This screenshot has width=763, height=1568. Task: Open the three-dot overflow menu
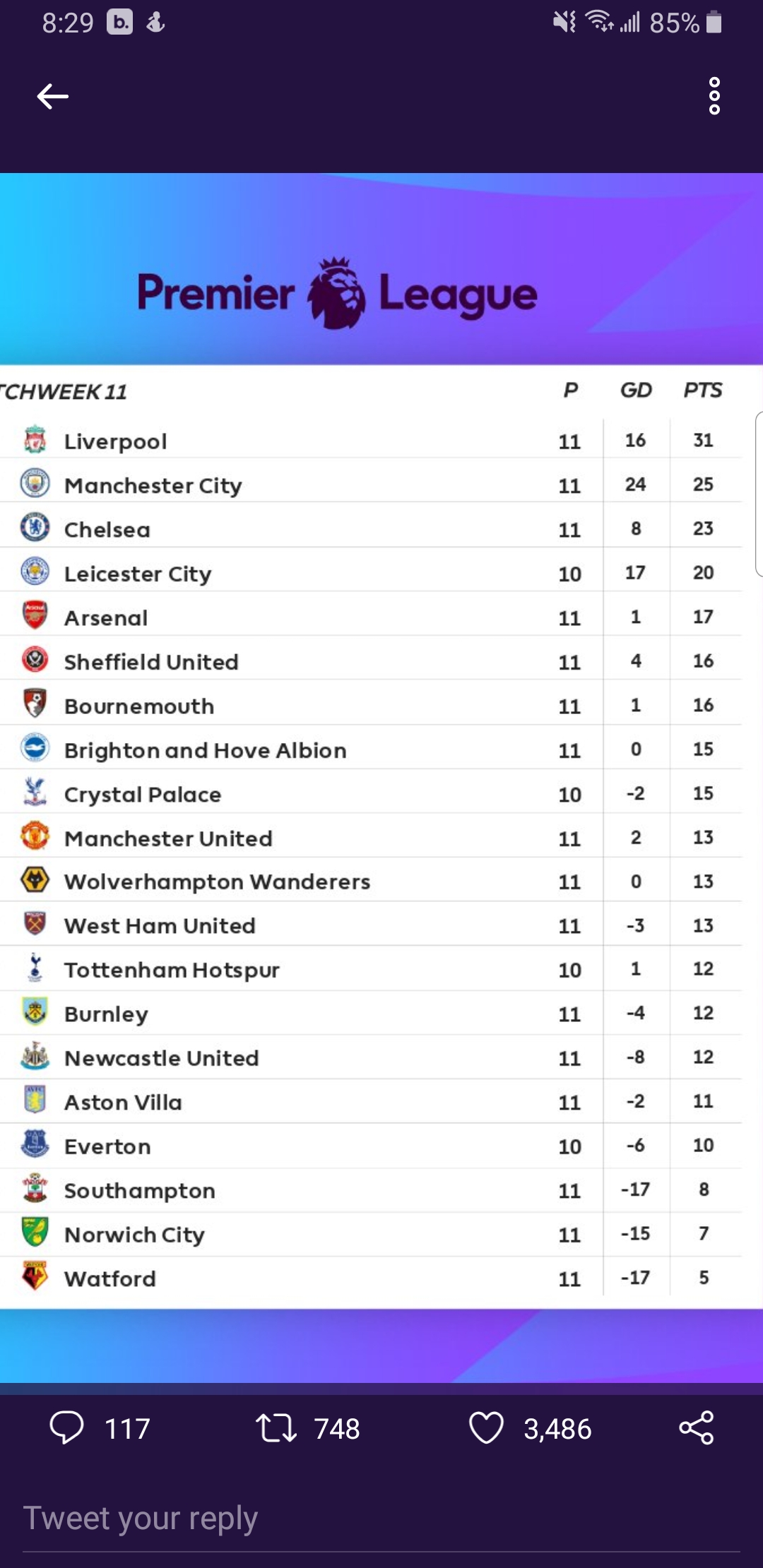[x=714, y=96]
